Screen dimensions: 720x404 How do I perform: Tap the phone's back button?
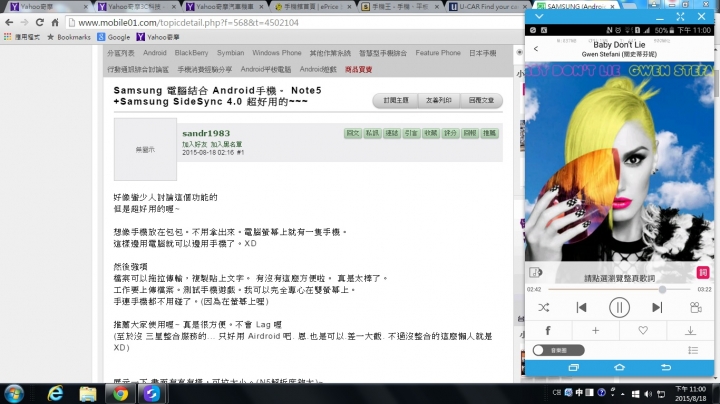coord(665,367)
